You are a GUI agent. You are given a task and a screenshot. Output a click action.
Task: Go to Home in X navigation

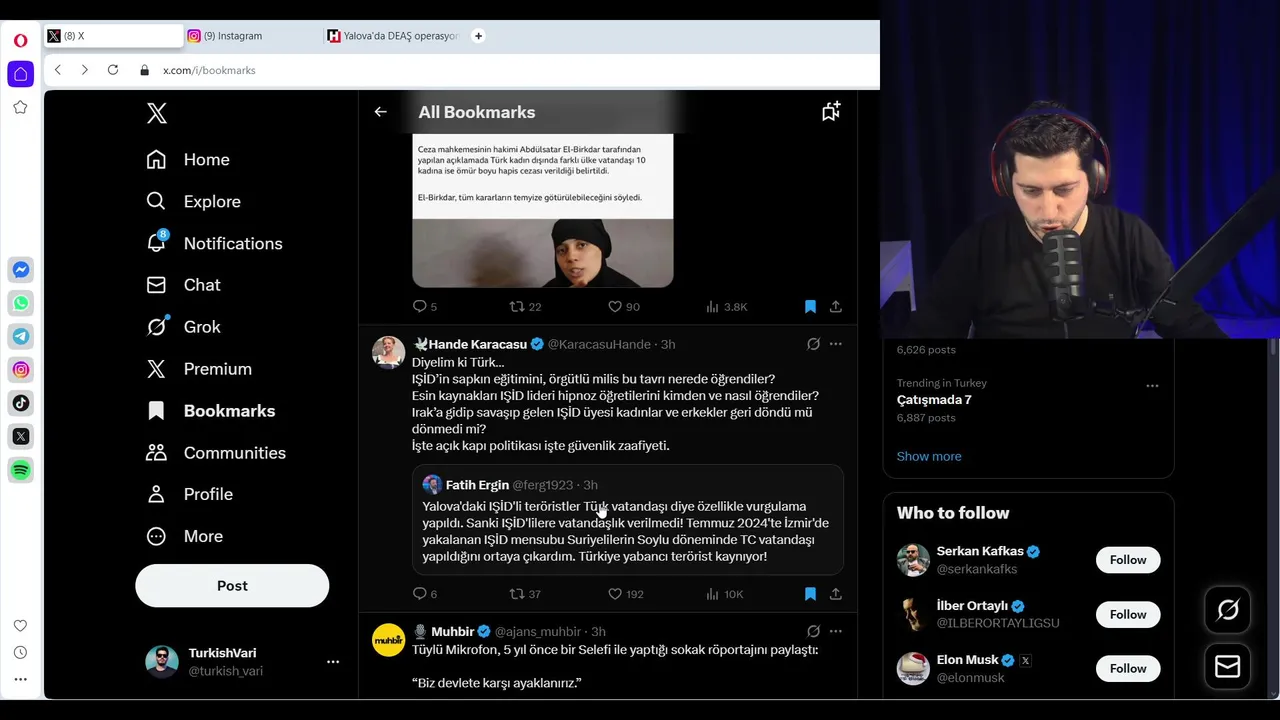click(188, 160)
